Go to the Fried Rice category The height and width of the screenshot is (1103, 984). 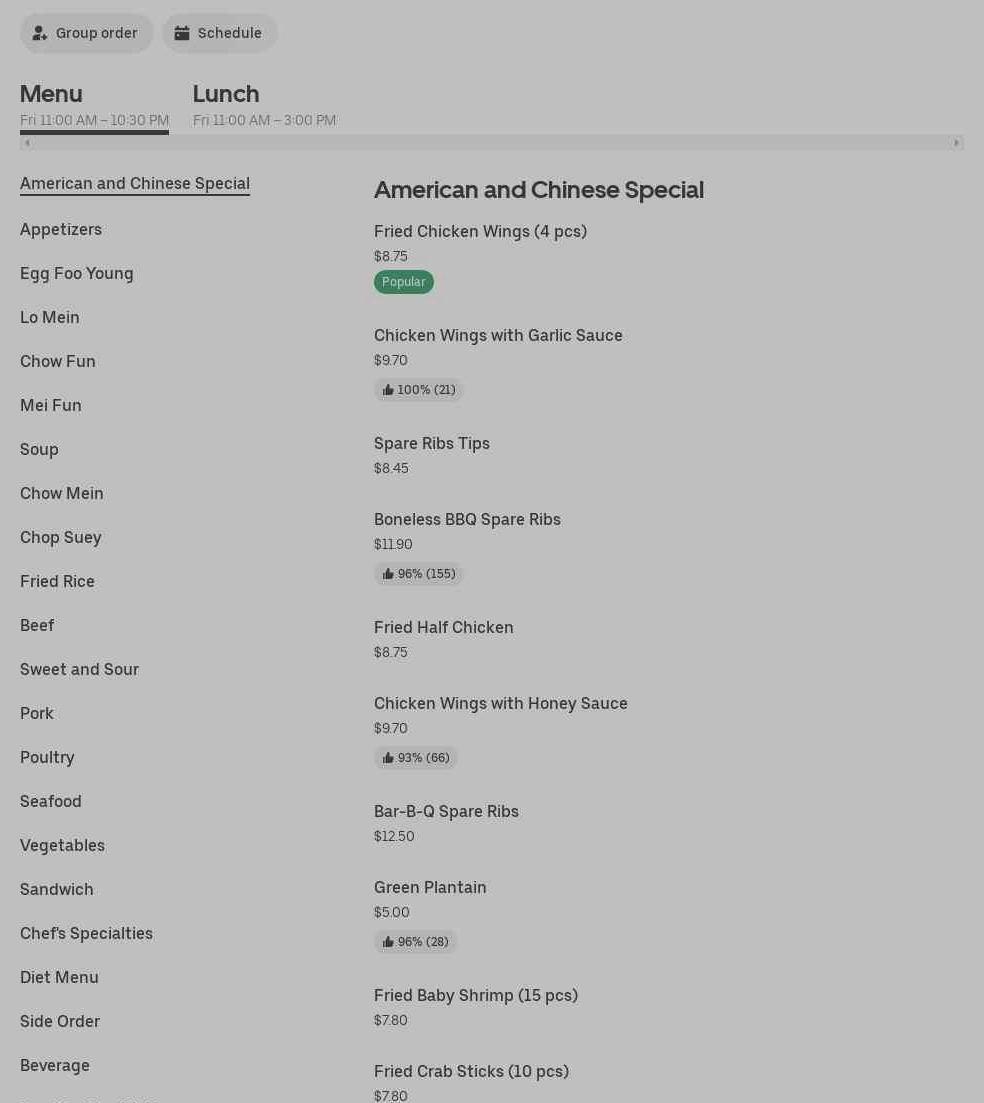click(57, 581)
